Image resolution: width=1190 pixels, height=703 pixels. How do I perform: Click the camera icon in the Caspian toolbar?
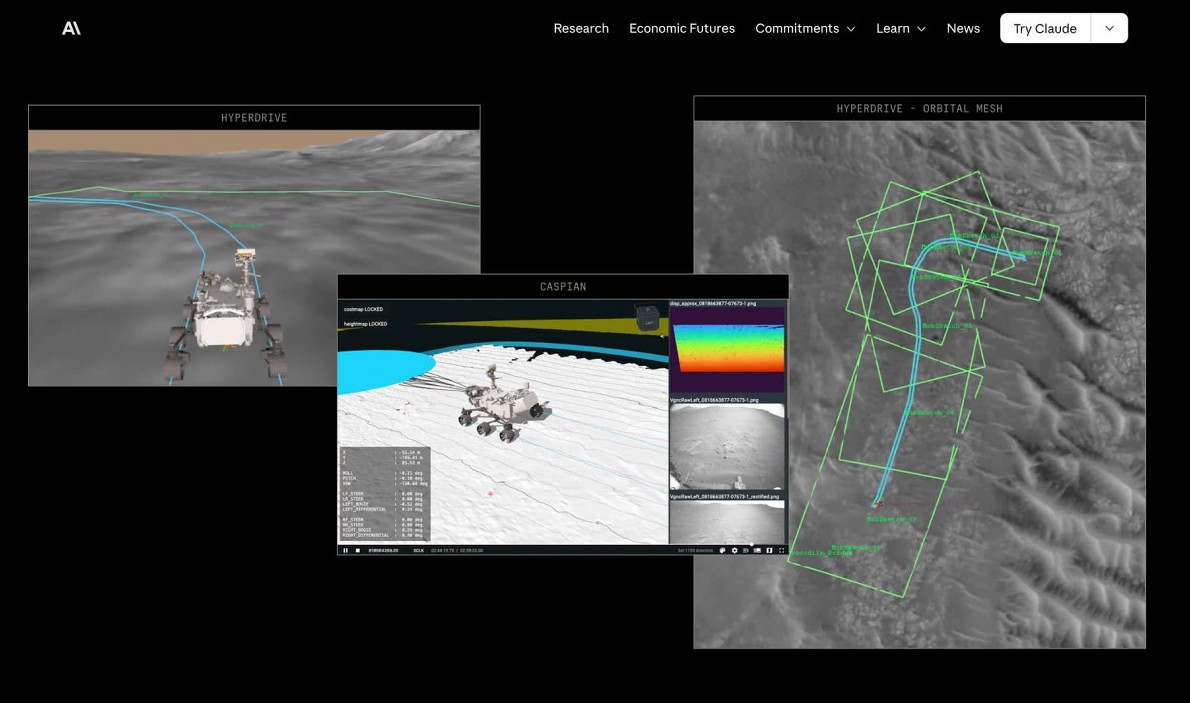[x=746, y=550]
